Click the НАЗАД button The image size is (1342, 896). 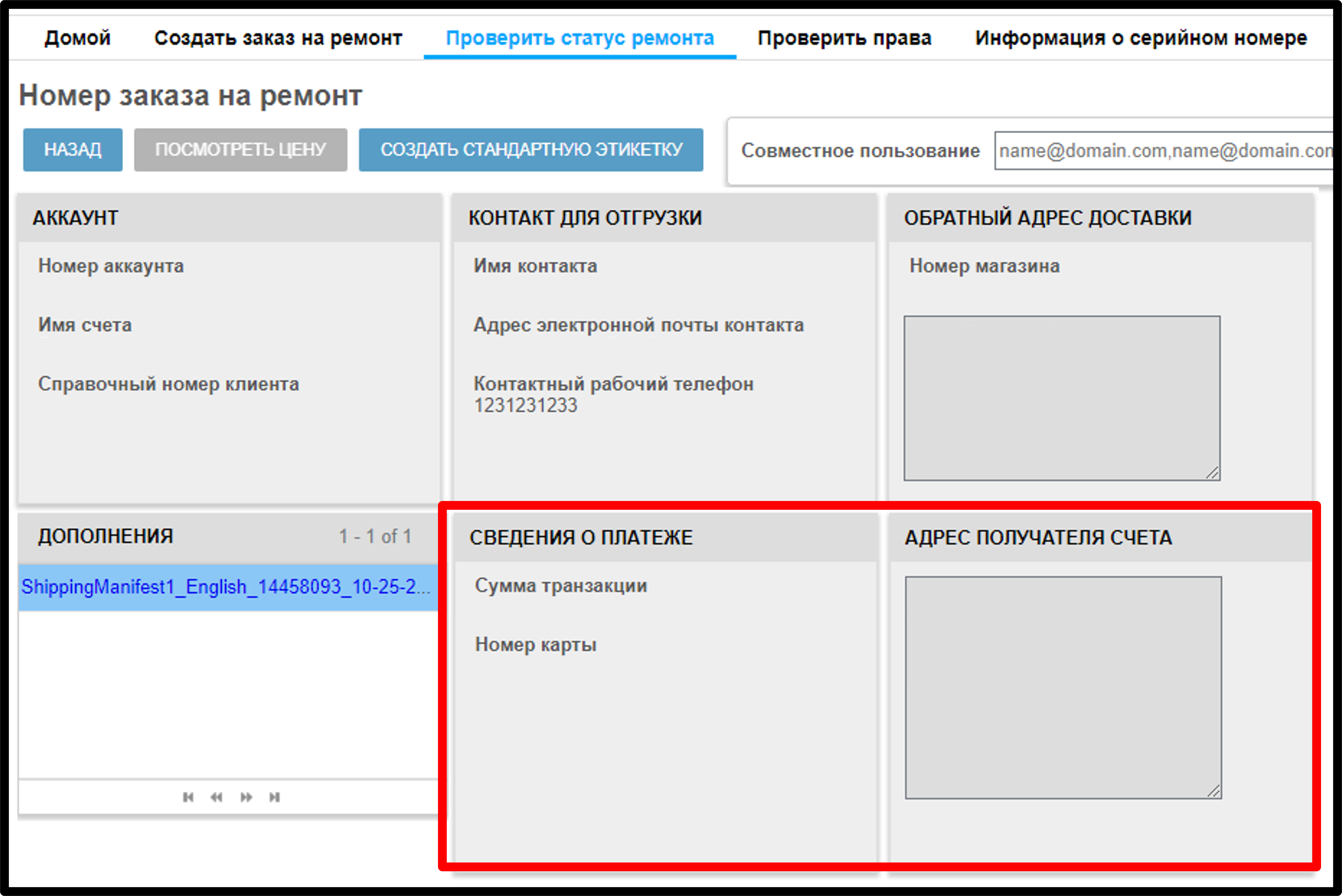tap(73, 150)
